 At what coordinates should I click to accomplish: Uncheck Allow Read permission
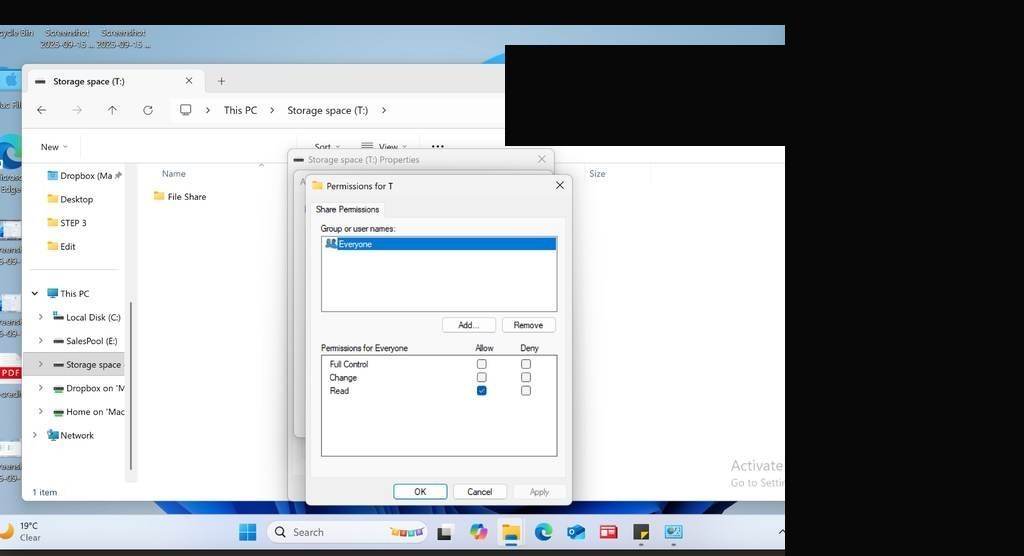pos(481,391)
